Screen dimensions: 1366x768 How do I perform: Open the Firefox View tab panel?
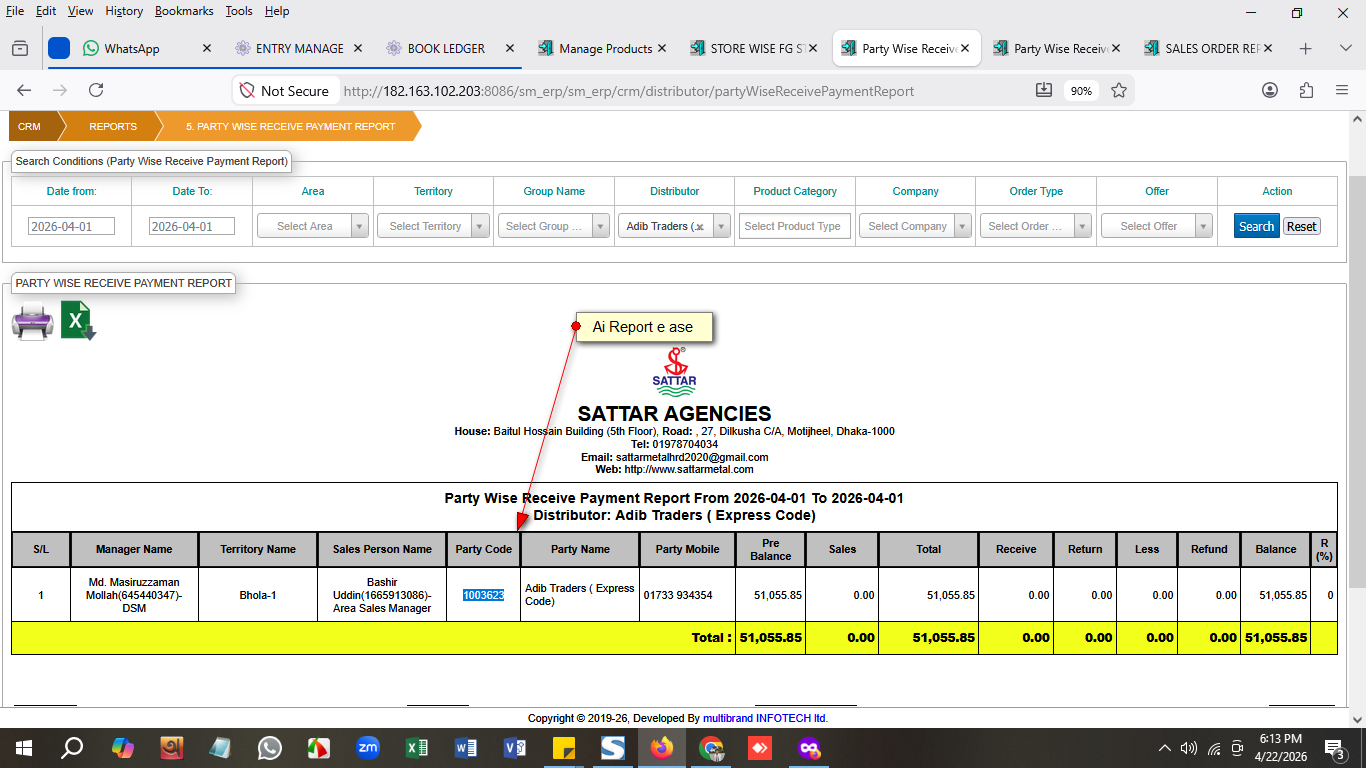tap(20, 48)
